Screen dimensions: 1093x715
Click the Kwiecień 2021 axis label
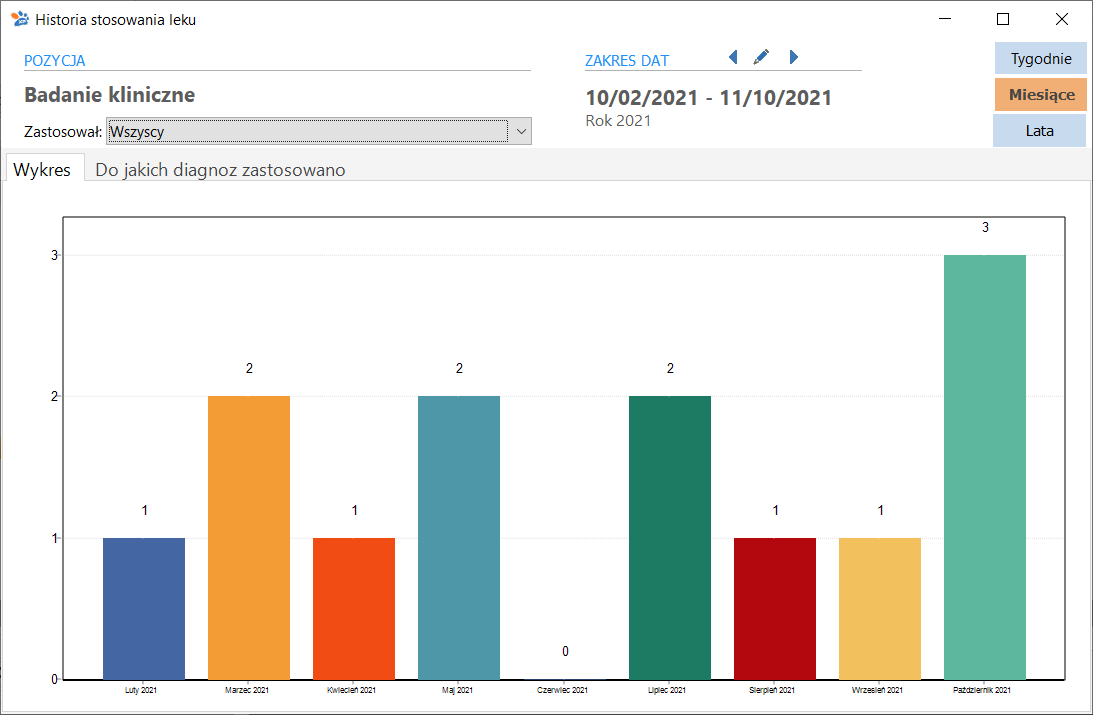(351, 691)
